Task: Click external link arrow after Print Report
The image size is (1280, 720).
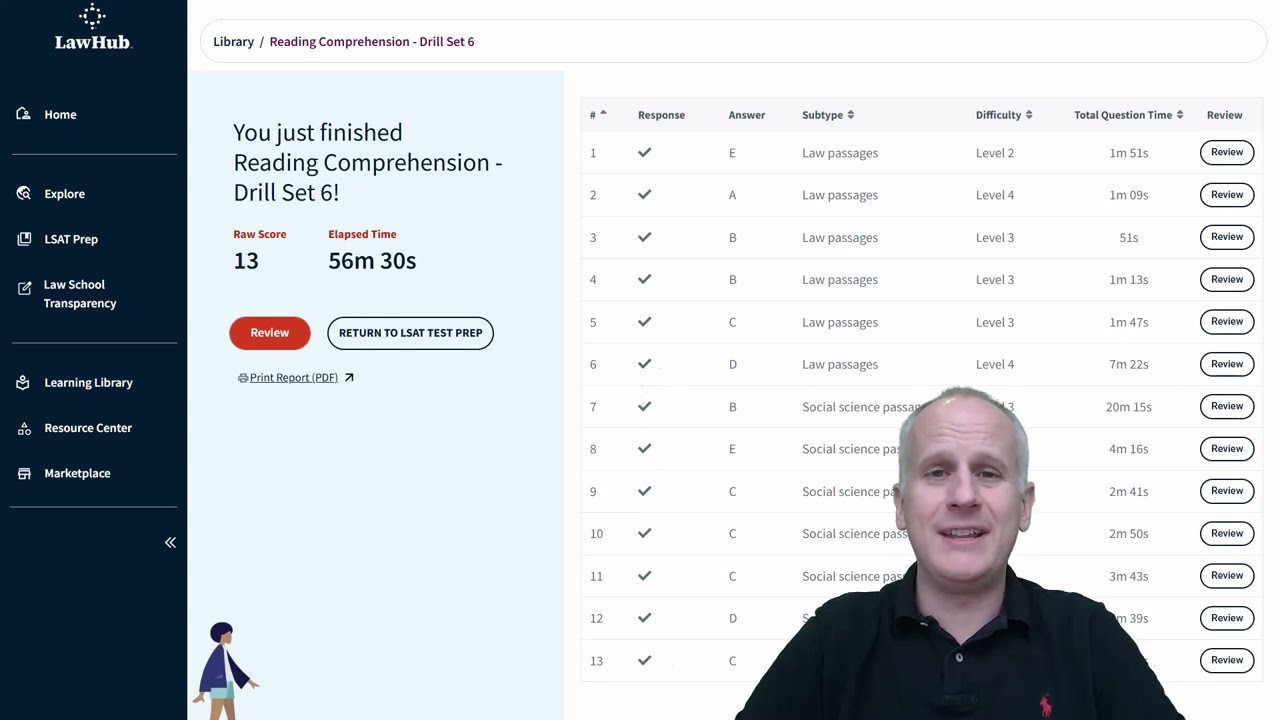Action: pyautogui.click(x=349, y=378)
